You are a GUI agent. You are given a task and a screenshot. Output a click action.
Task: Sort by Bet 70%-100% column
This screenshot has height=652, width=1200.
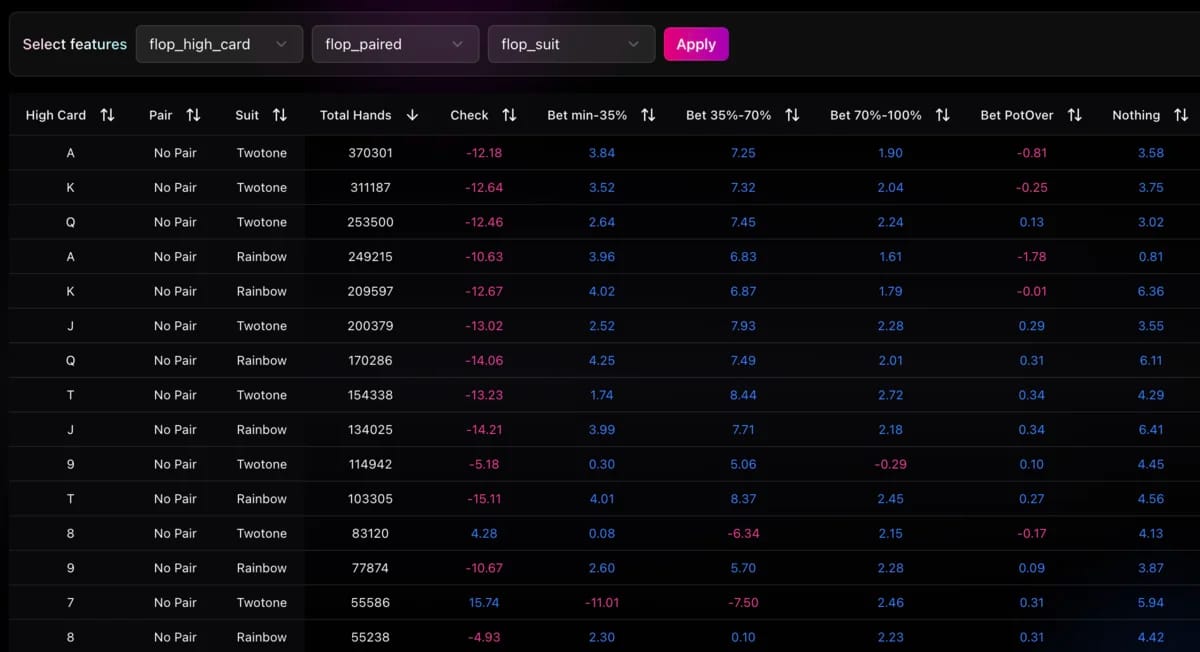click(942, 115)
